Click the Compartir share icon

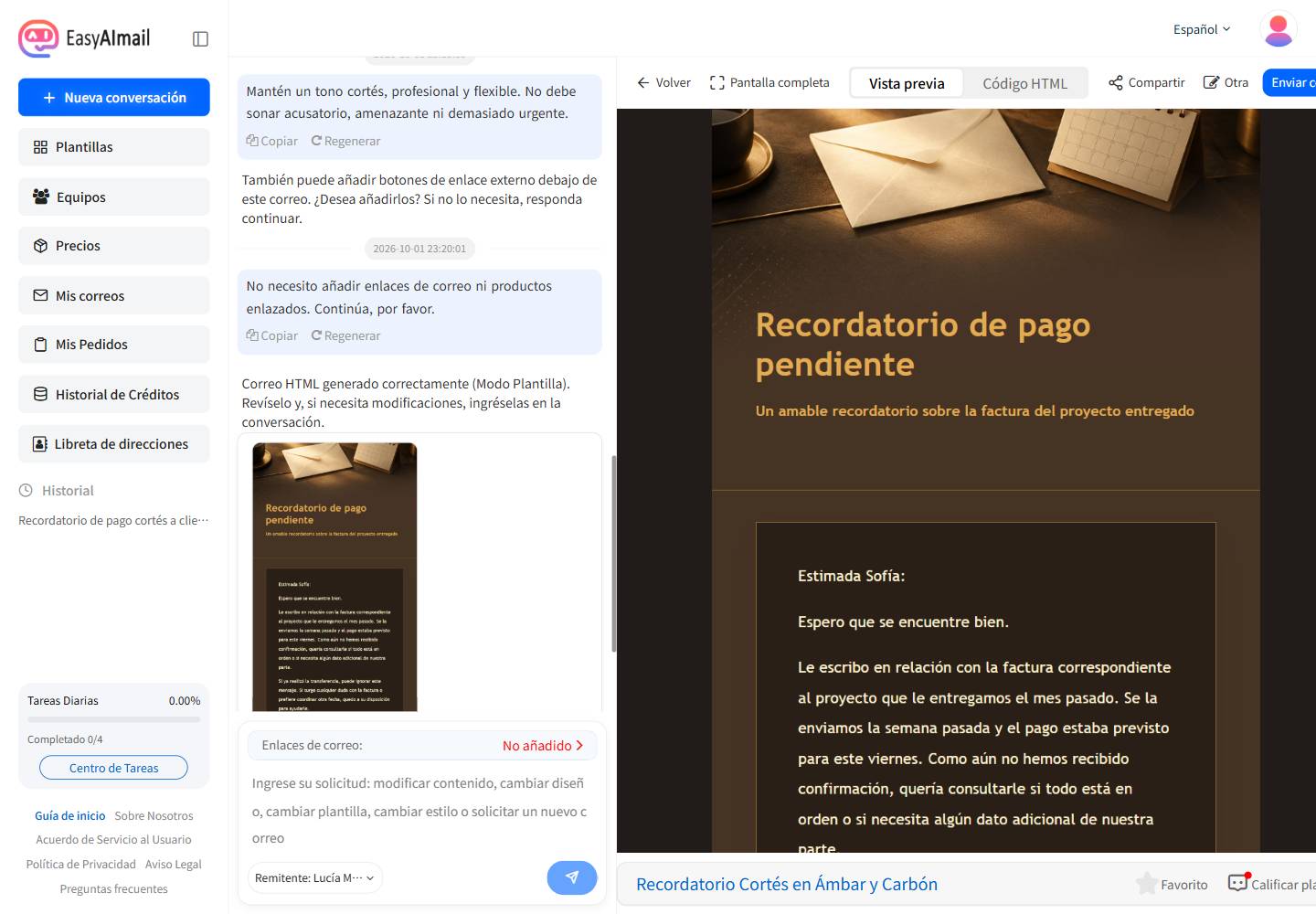pos(1116,82)
